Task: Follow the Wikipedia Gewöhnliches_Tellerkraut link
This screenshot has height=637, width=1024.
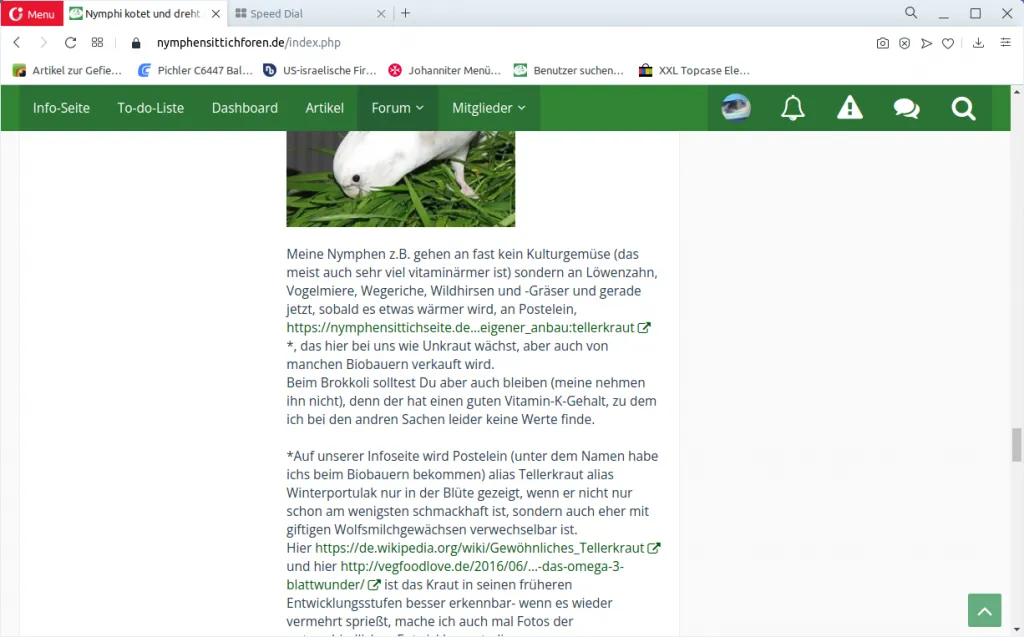Action: tap(488, 547)
